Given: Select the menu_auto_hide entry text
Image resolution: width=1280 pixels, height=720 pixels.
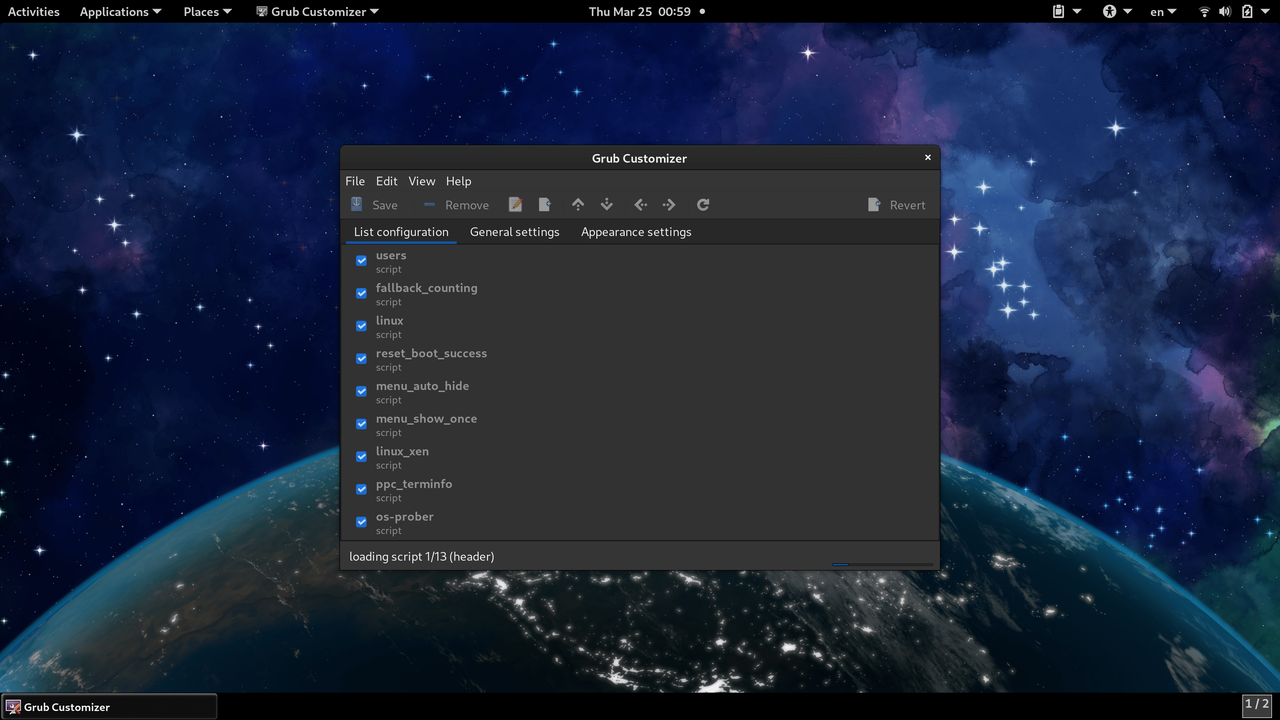Looking at the screenshot, I should point(423,386).
